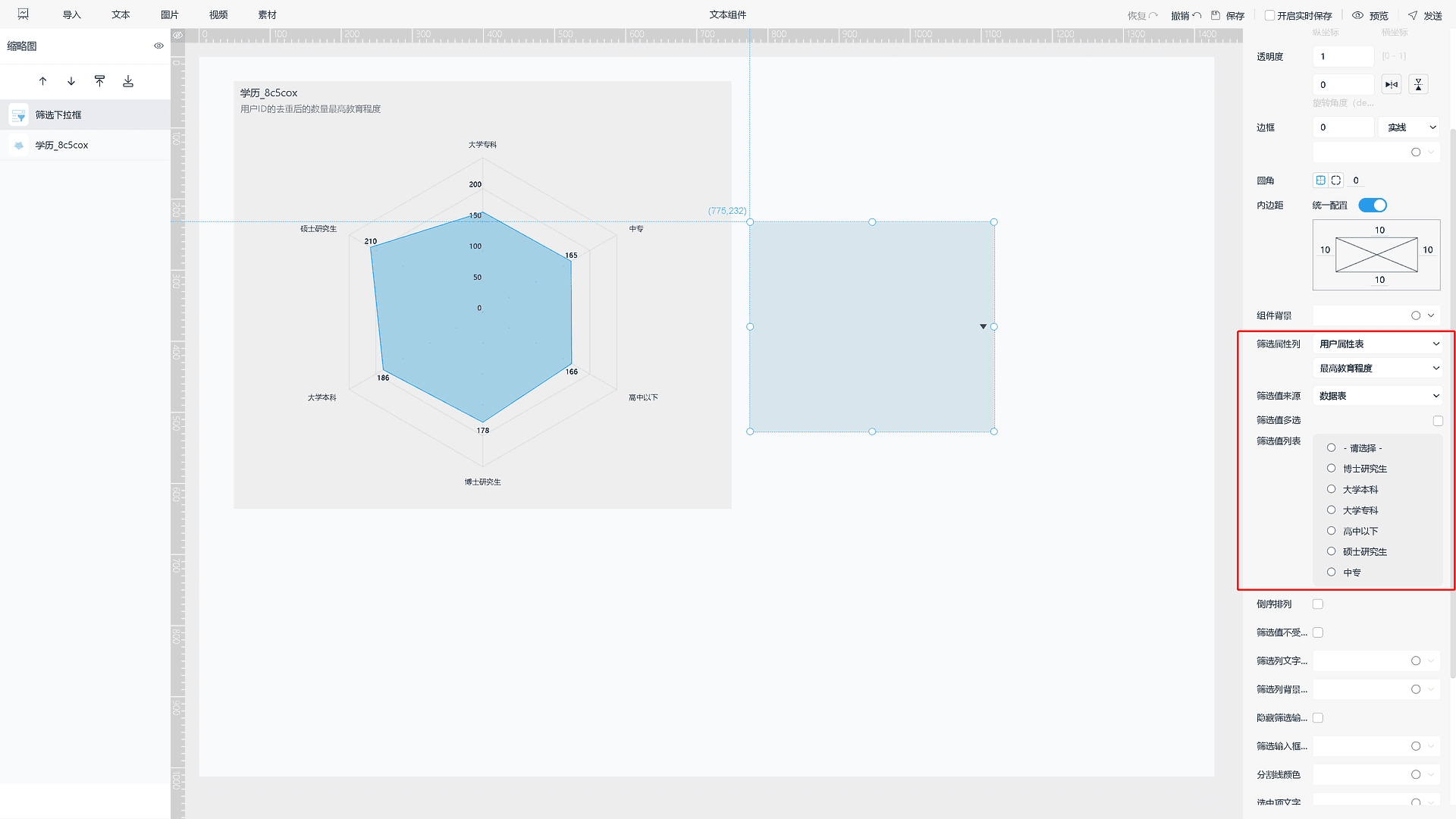
Task: Select the 硕士研究生 radio option
Action: (1331, 551)
